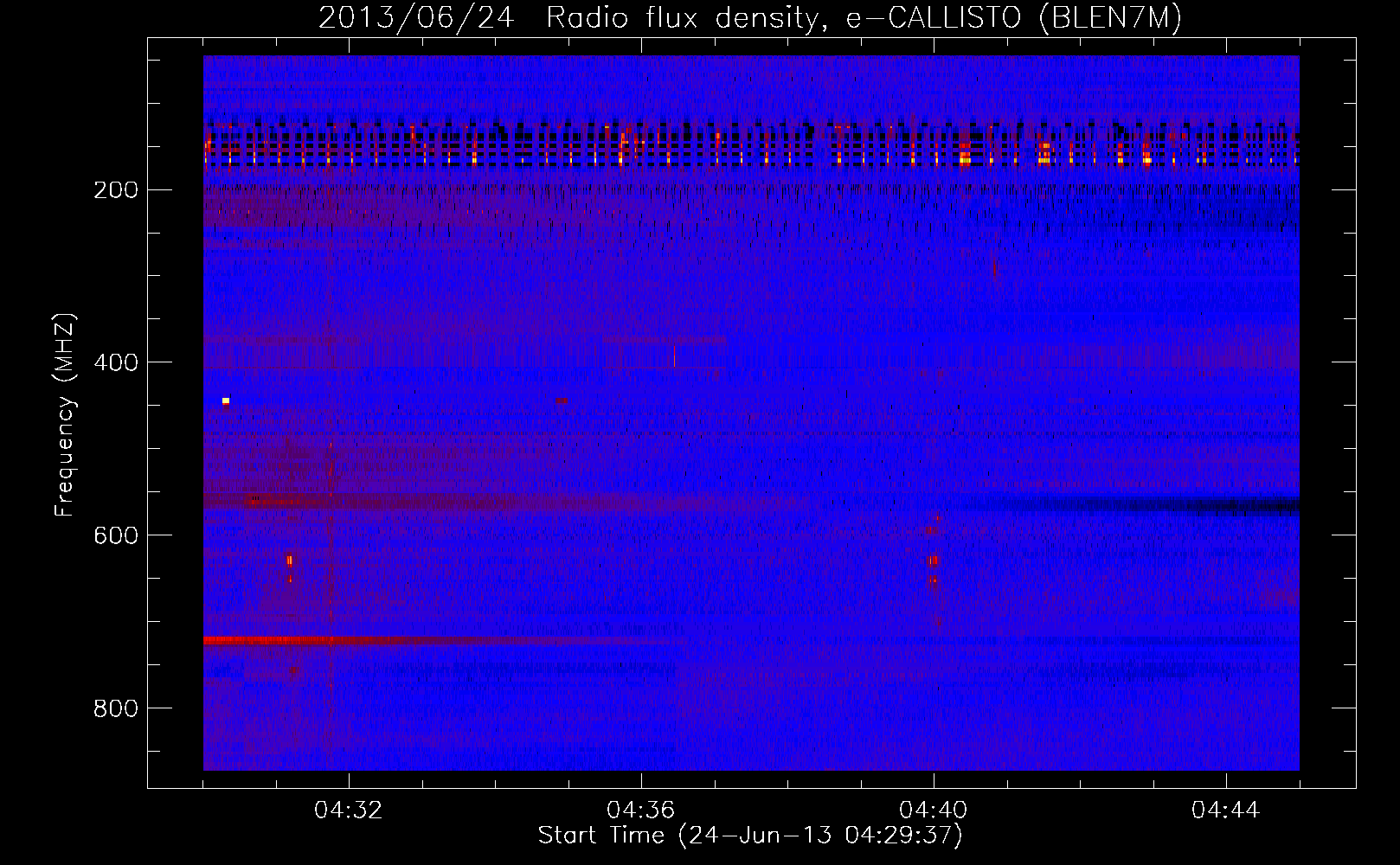The width and height of the screenshot is (1400, 865).
Task: Click the 'Start Time (24-Jun-13 04:29:37)' axis label
Action: click(750, 836)
